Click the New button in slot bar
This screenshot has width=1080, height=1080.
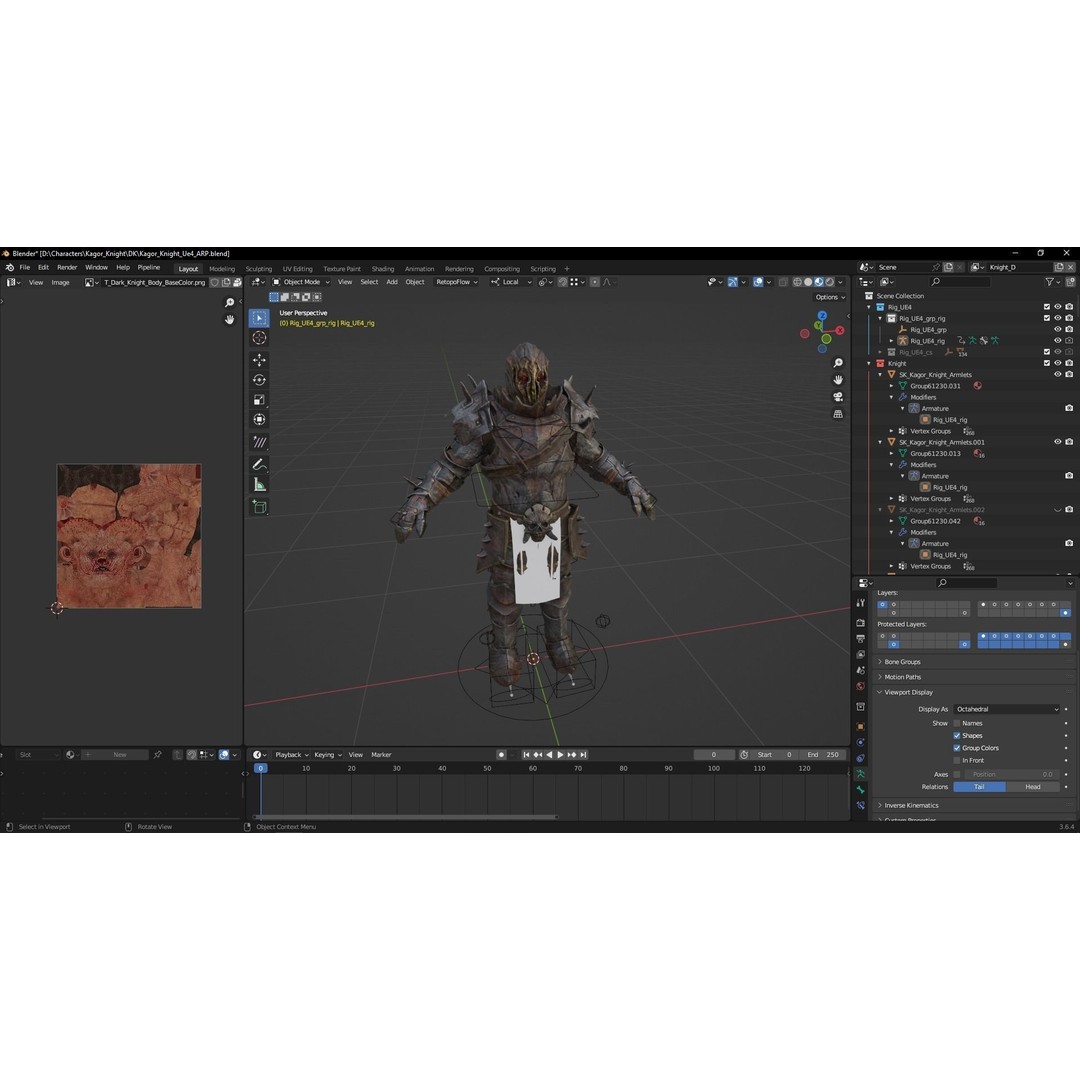[114, 755]
